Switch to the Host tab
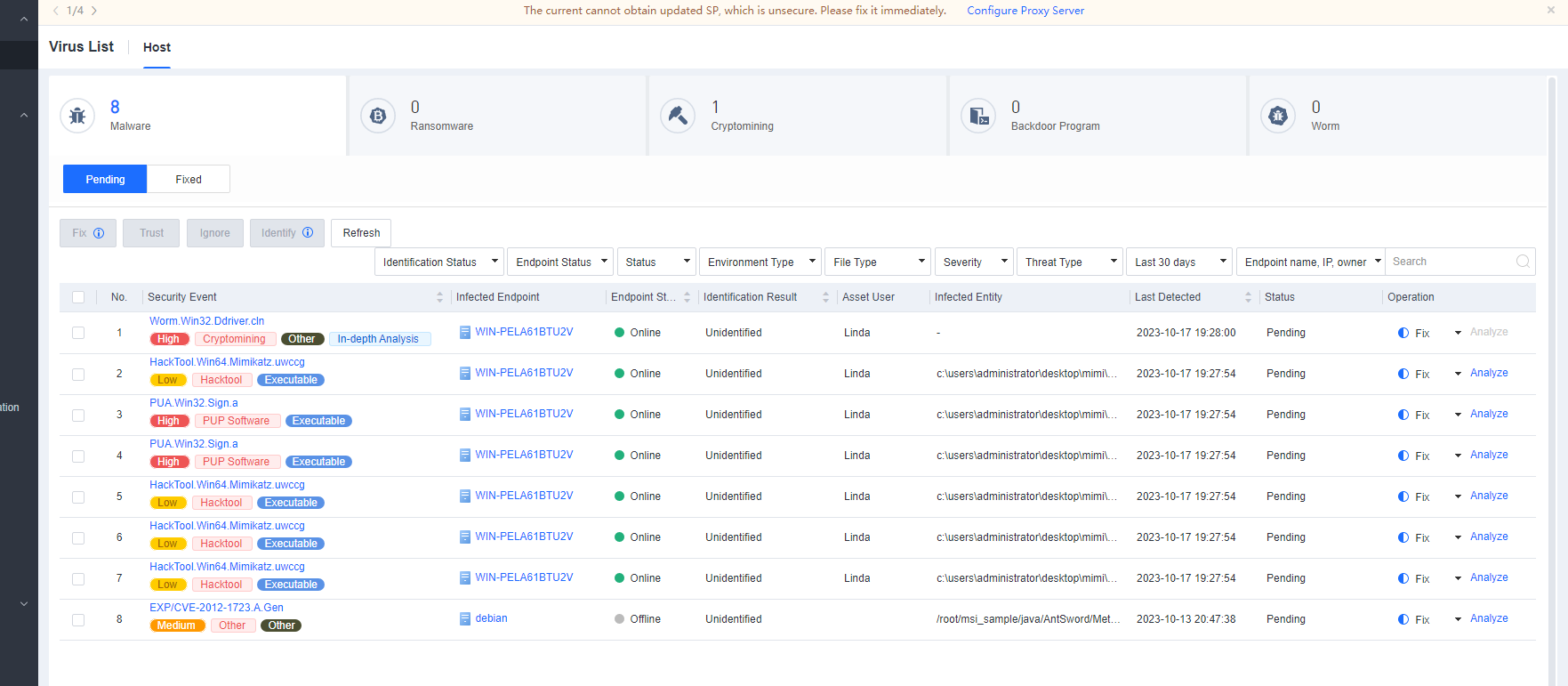Image resolution: width=1568 pixels, height=686 pixels. [157, 47]
